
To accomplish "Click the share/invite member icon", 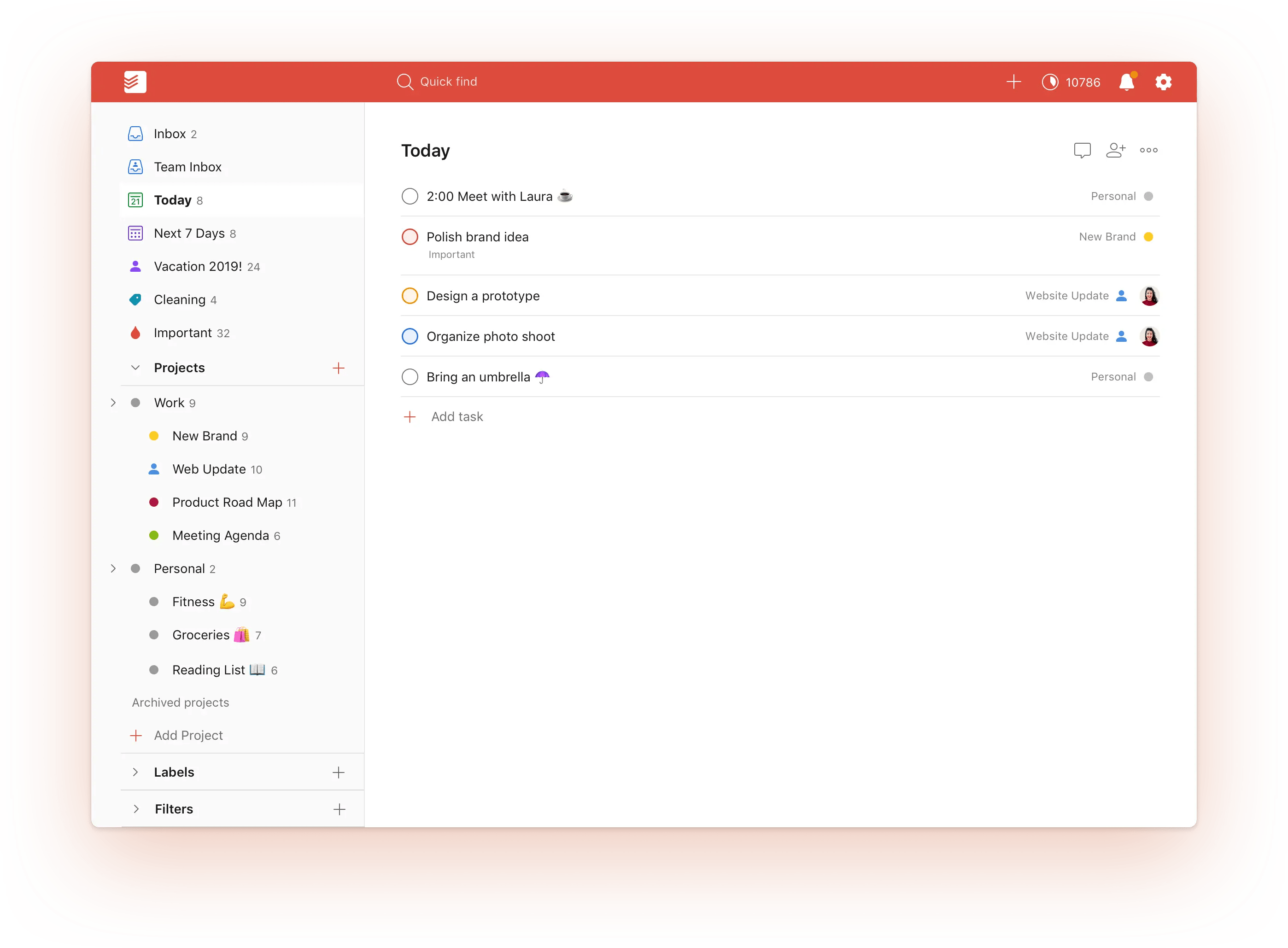I will coord(1116,152).
